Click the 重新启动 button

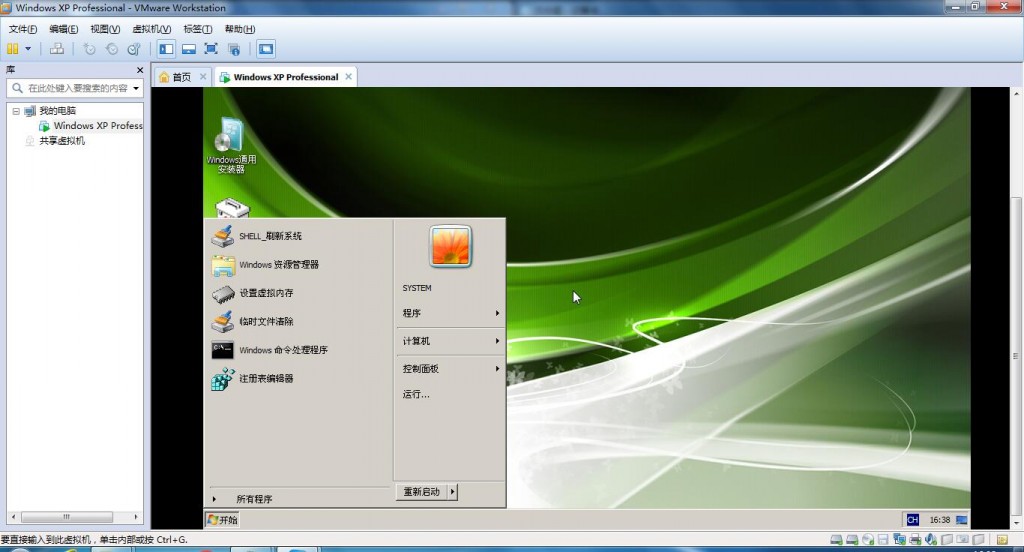pos(422,492)
